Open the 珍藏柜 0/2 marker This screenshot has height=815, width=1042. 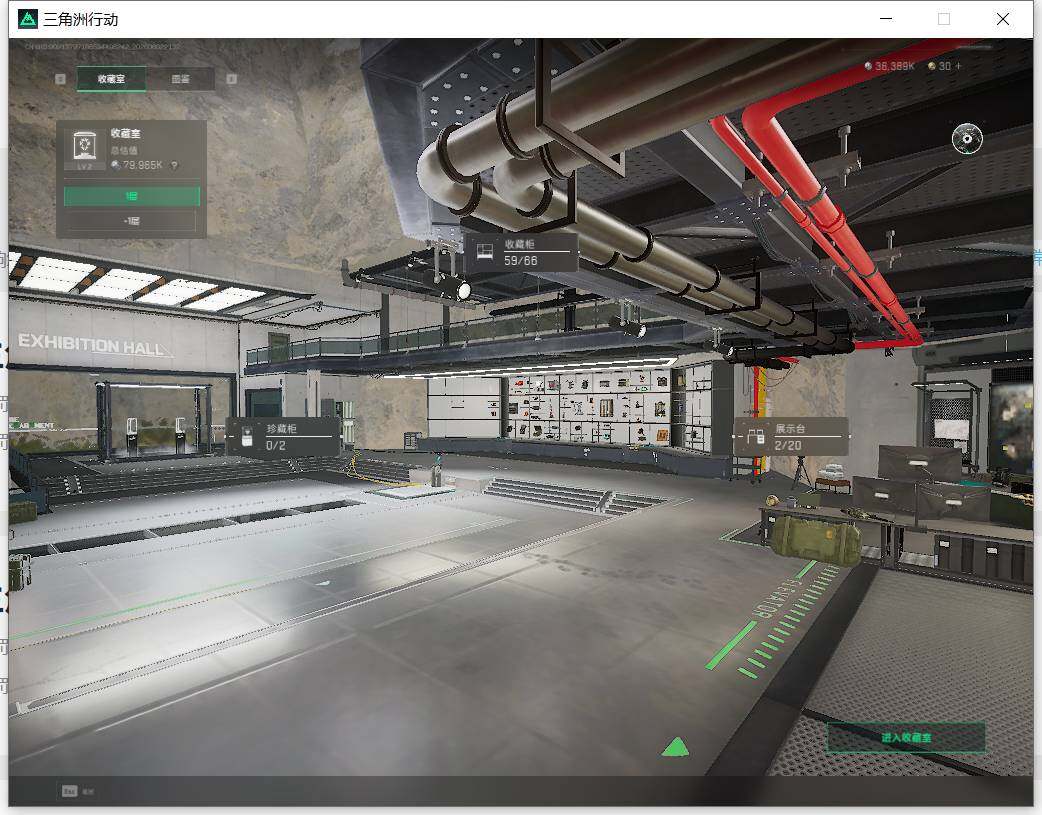click(x=283, y=437)
